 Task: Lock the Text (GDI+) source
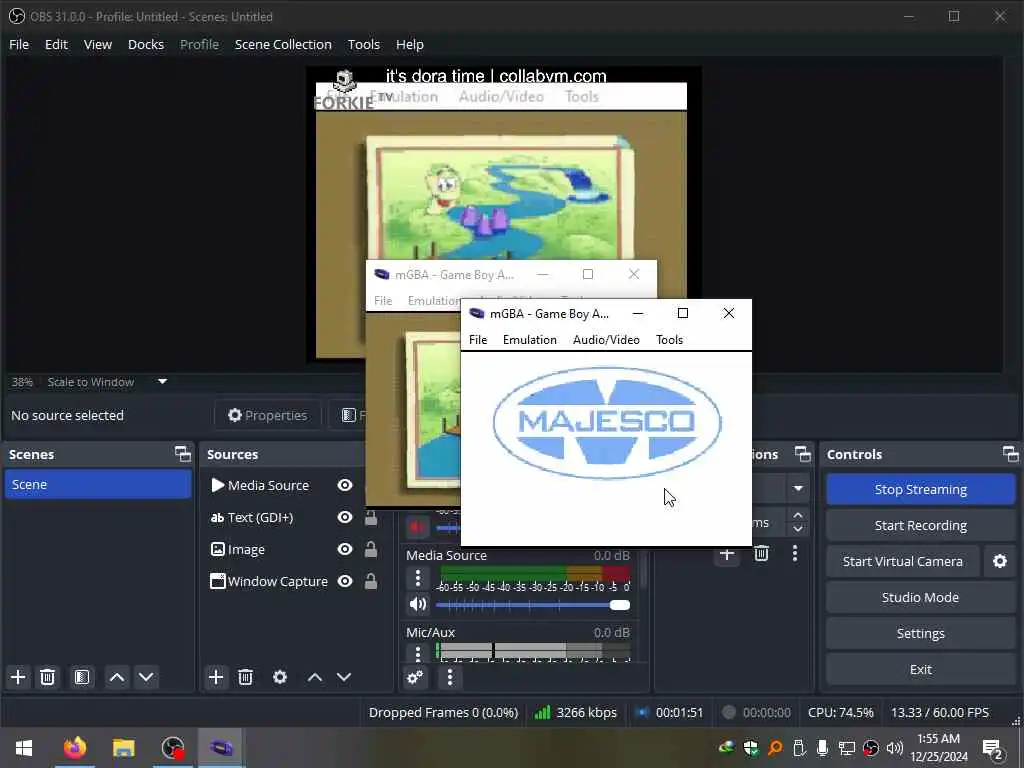(x=371, y=517)
